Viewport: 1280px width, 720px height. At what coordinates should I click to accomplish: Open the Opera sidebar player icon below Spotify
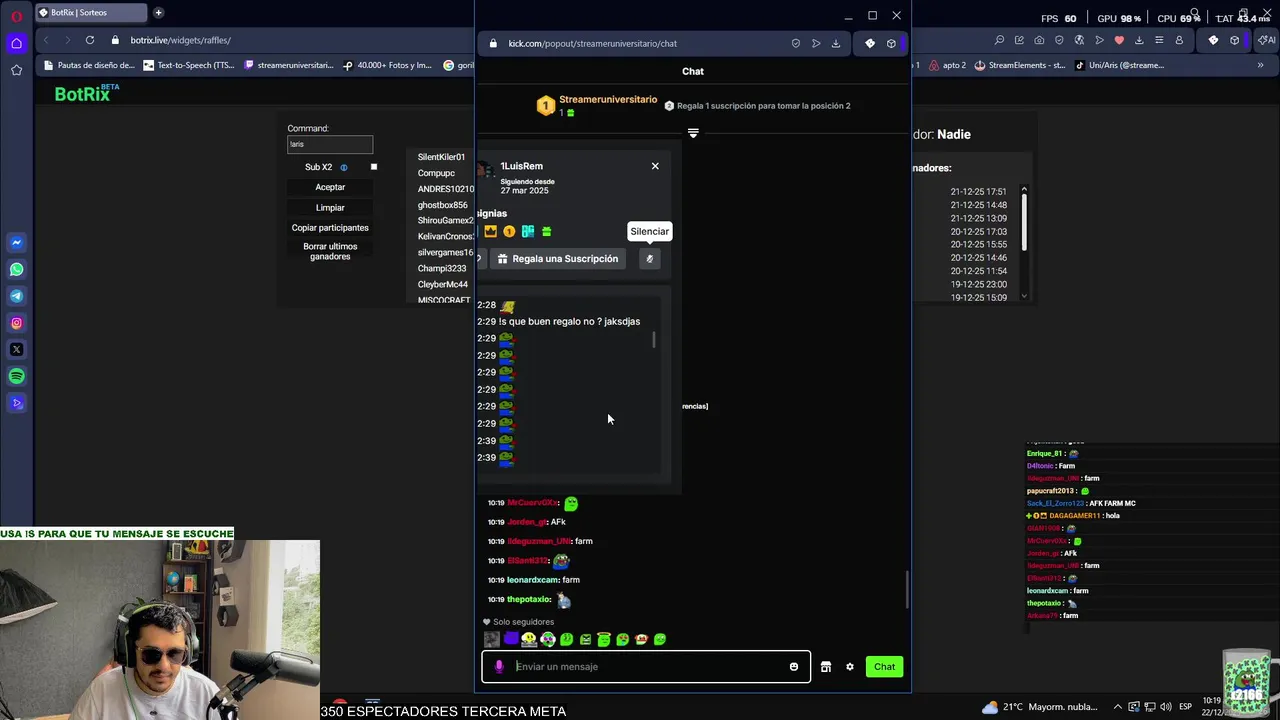pyautogui.click(x=16, y=403)
